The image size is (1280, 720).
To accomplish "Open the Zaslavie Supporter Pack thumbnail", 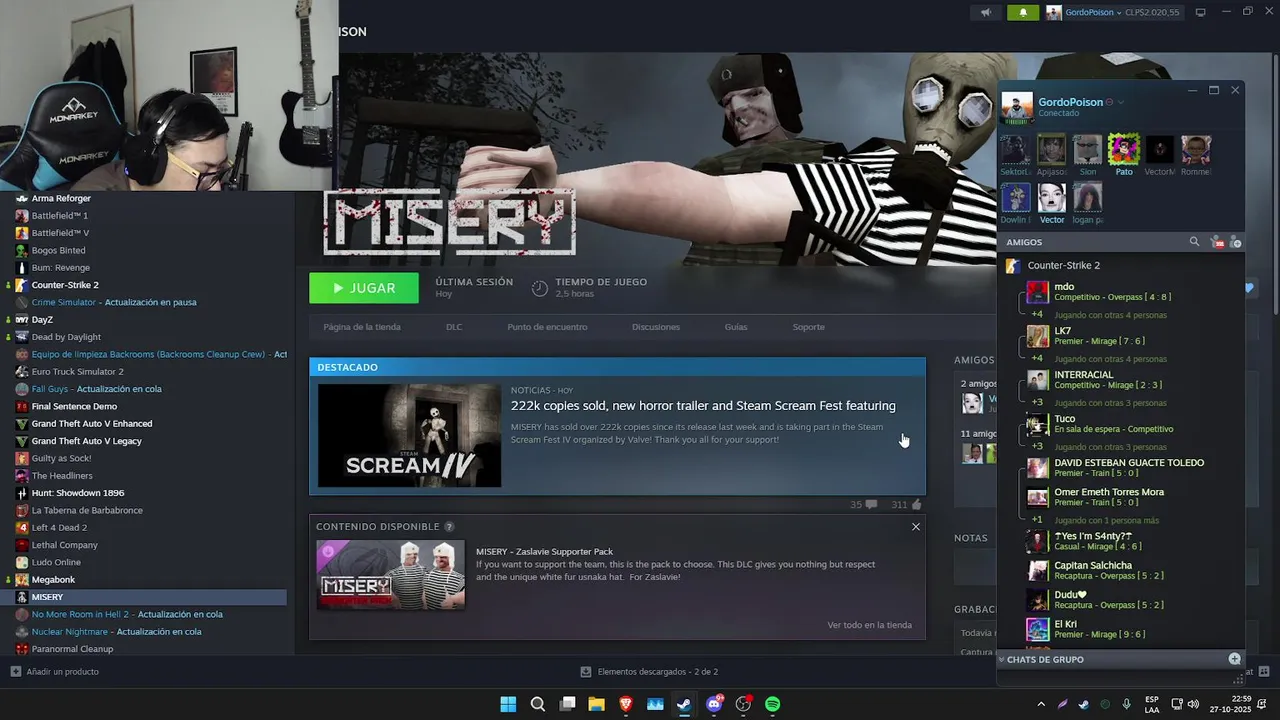I will coord(391,575).
